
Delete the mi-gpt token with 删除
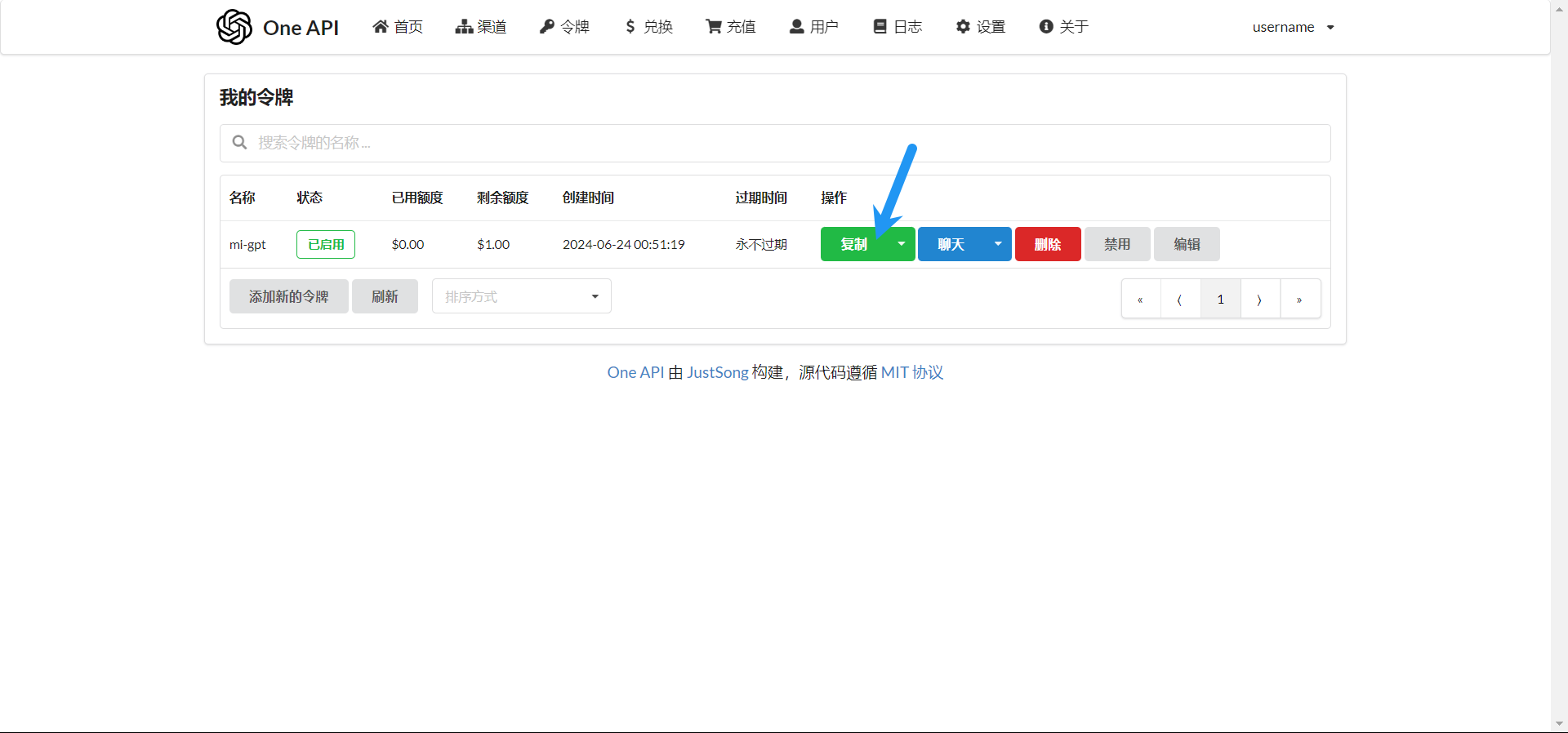(1048, 244)
